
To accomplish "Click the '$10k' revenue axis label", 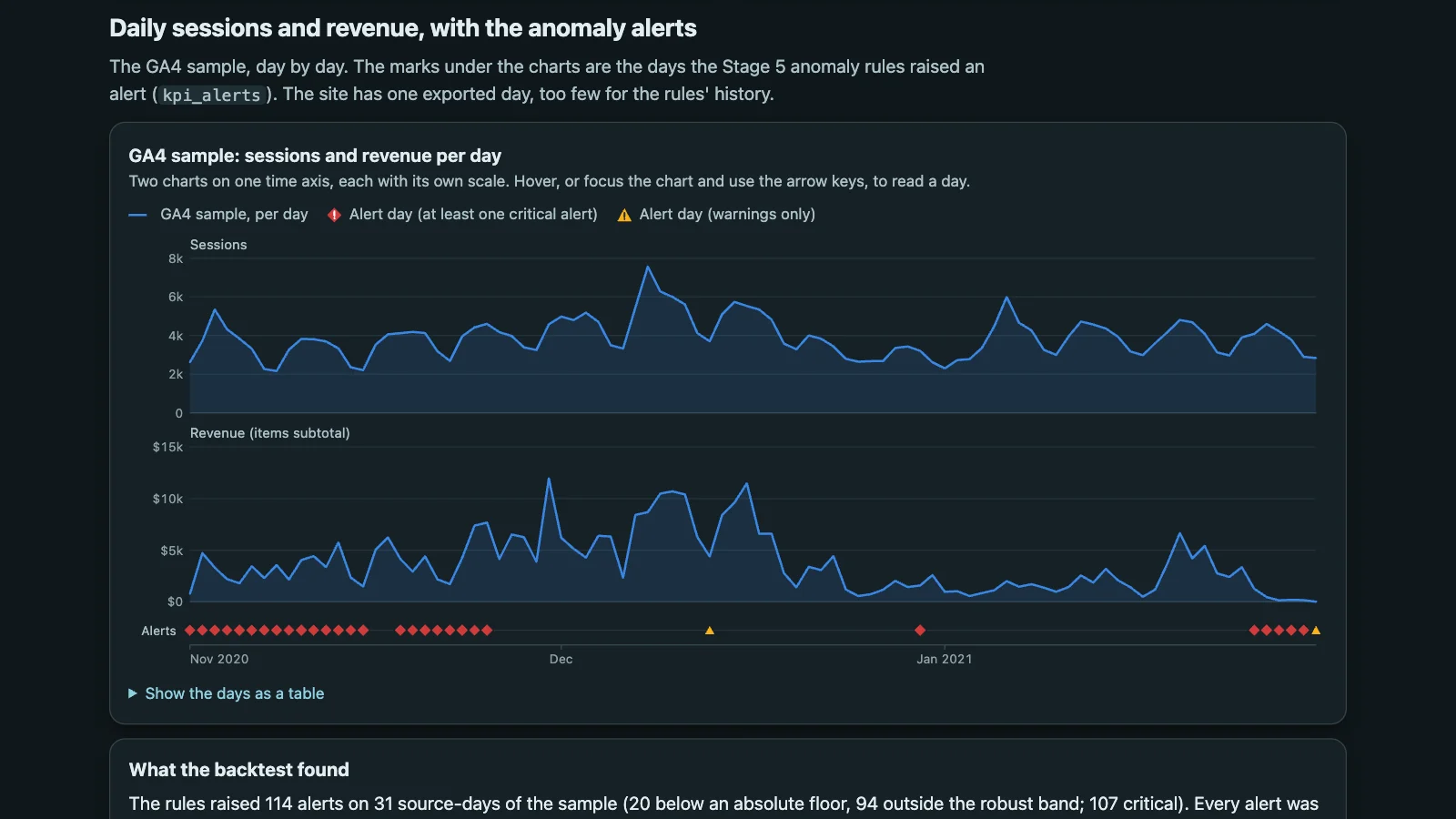I will point(168,500).
